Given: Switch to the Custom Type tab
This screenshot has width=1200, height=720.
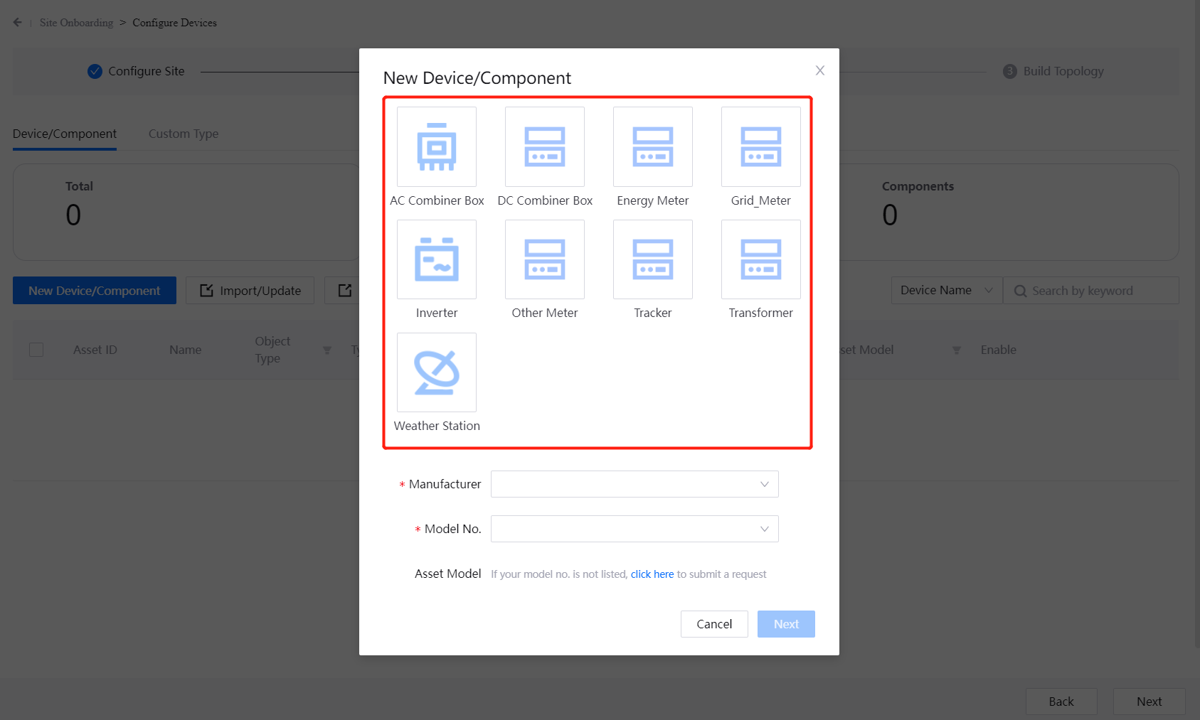Looking at the screenshot, I should point(183,134).
